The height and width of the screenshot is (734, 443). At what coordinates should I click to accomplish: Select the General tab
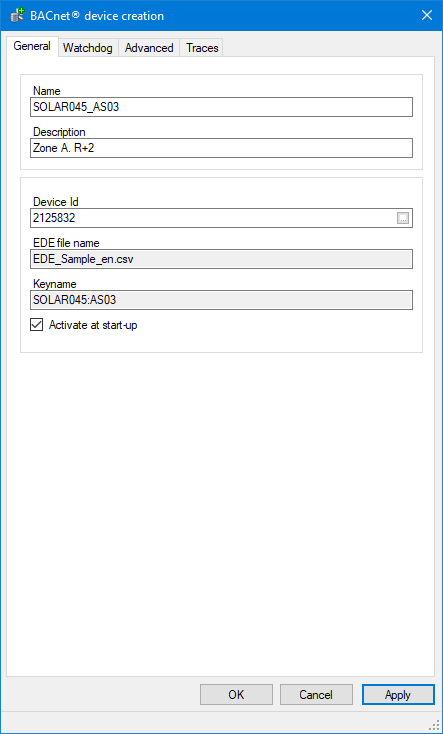32,46
